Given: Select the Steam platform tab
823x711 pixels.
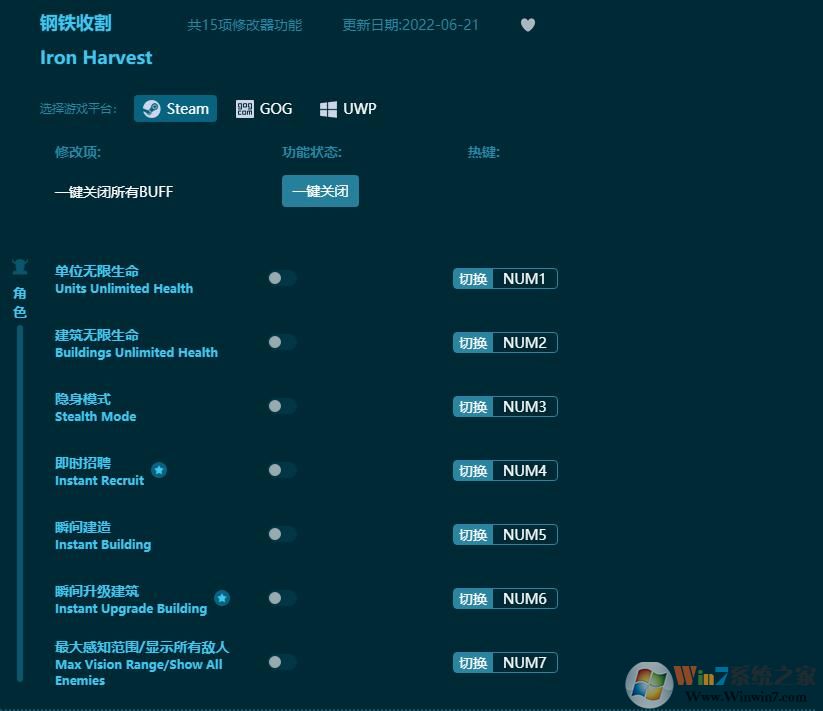Looking at the screenshot, I should pos(175,109).
